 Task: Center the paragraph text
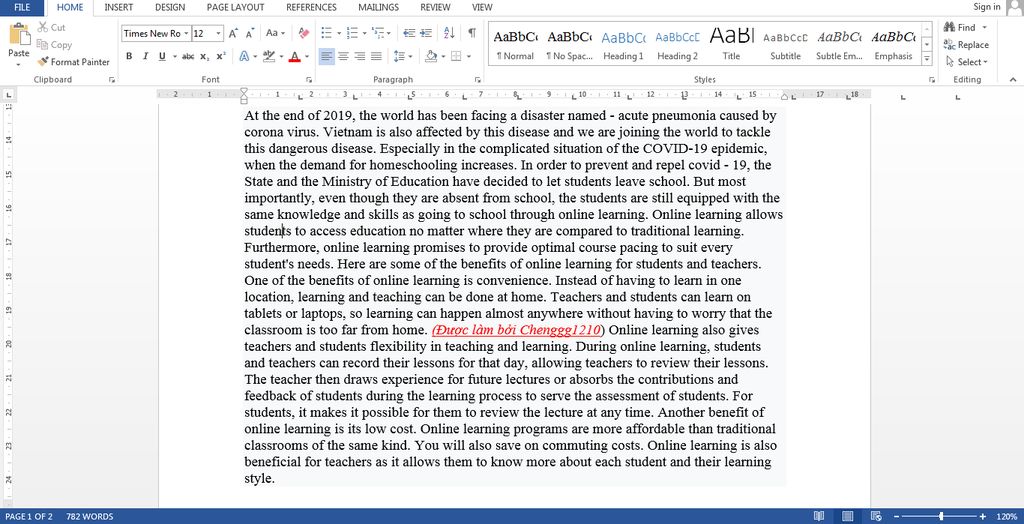point(343,56)
